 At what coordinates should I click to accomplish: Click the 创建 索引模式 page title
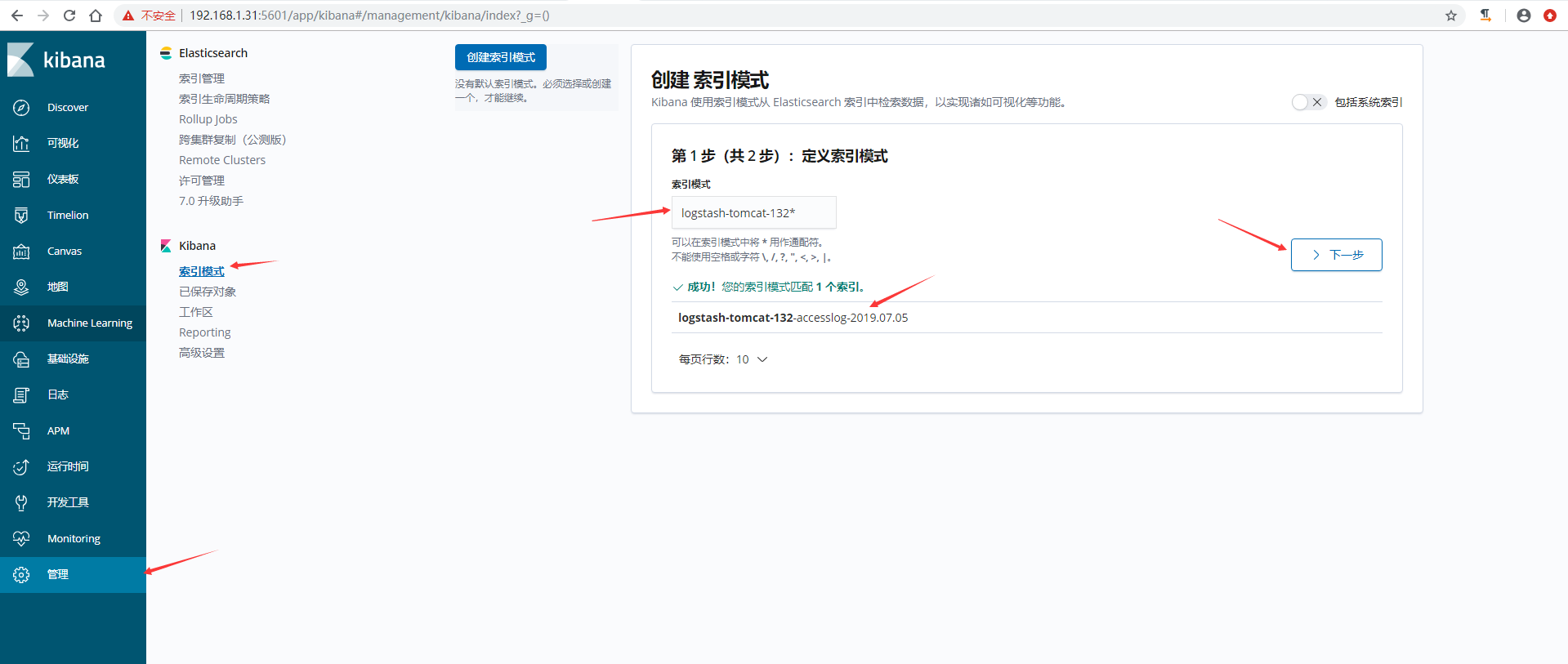pyautogui.click(x=710, y=80)
